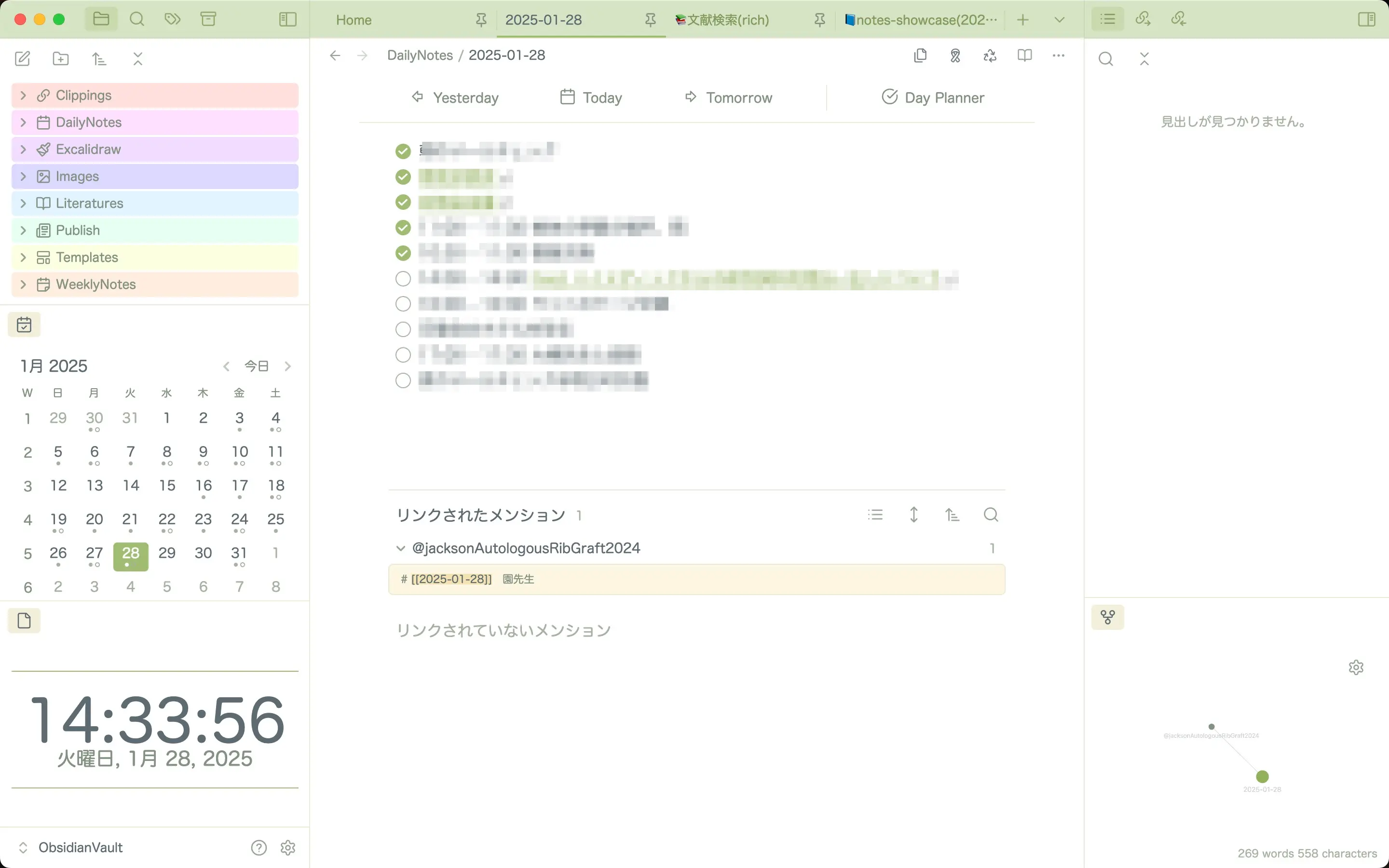1389x868 pixels.
Task: Uncheck the first completed task checkbox
Action: coord(403,151)
